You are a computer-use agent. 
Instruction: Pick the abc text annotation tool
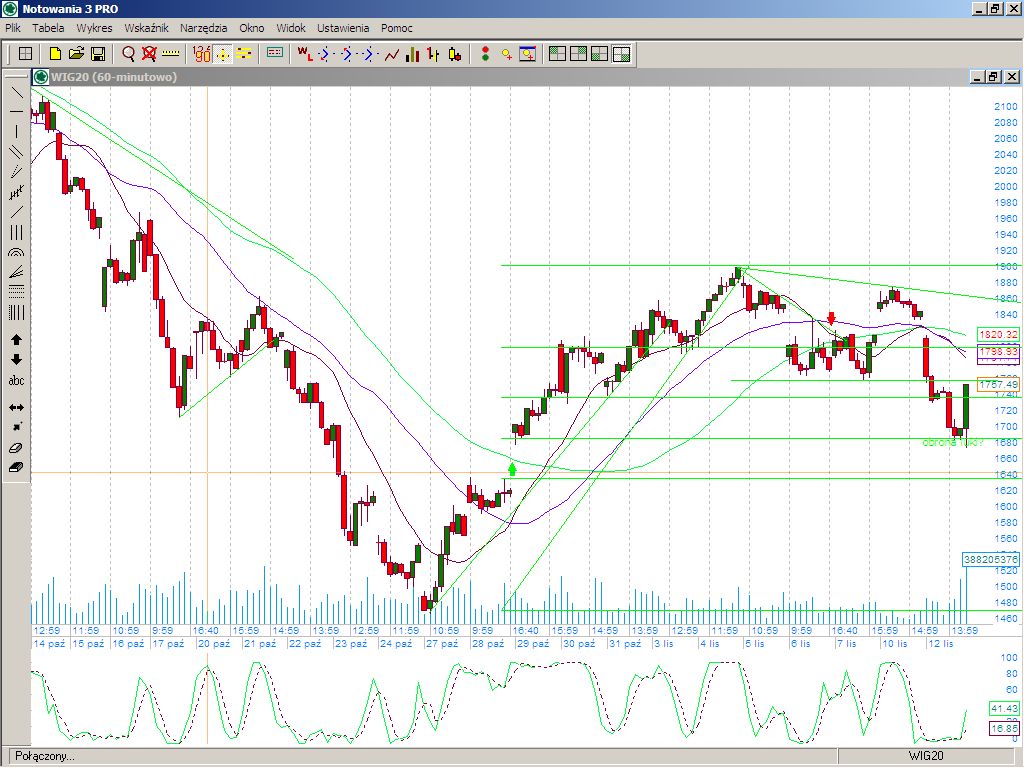(x=16, y=381)
